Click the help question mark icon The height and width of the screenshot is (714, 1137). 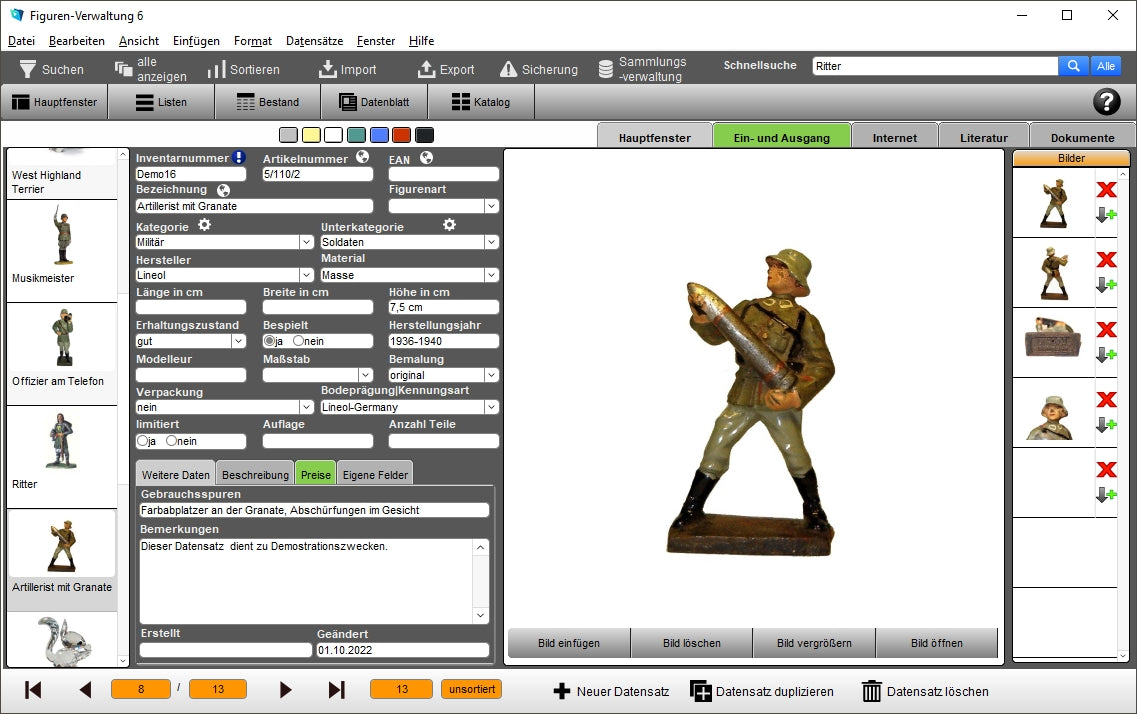(x=1107, y=102)
